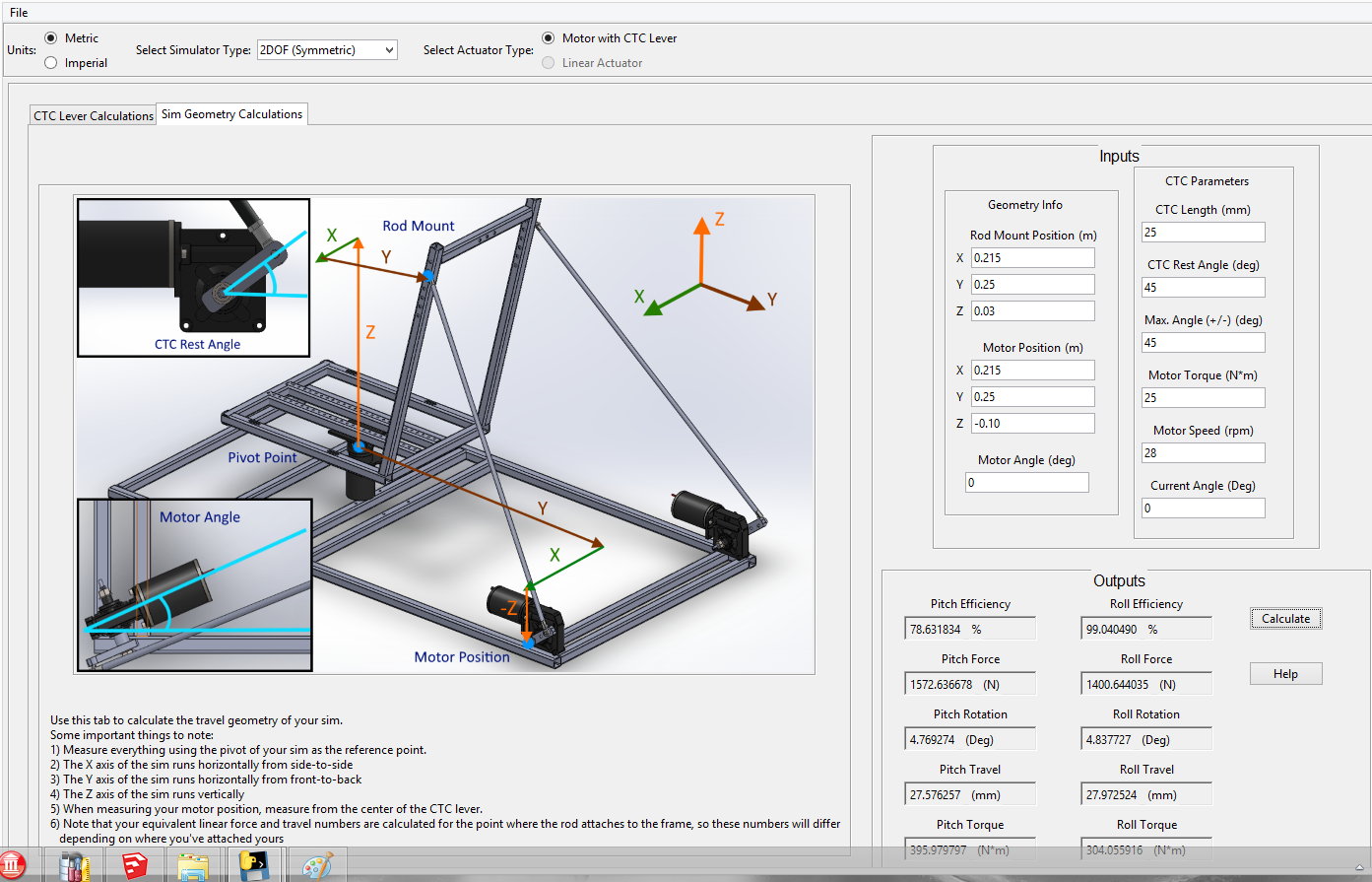Click the CTC Length (mm) field
Viewport: 1372px width, 882px height.
tap(1203, 233)
